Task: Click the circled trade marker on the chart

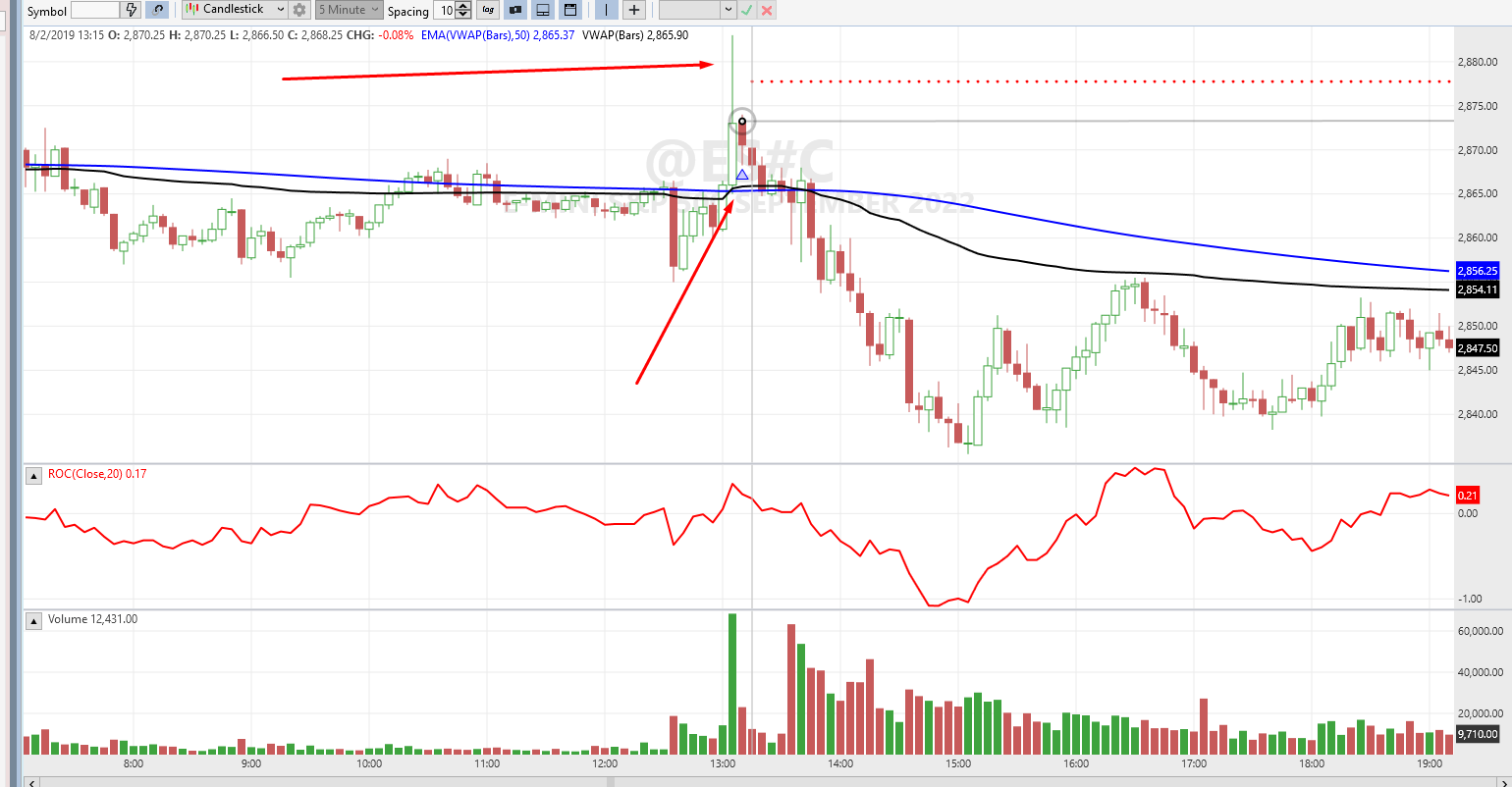Action: click(742, 122)
